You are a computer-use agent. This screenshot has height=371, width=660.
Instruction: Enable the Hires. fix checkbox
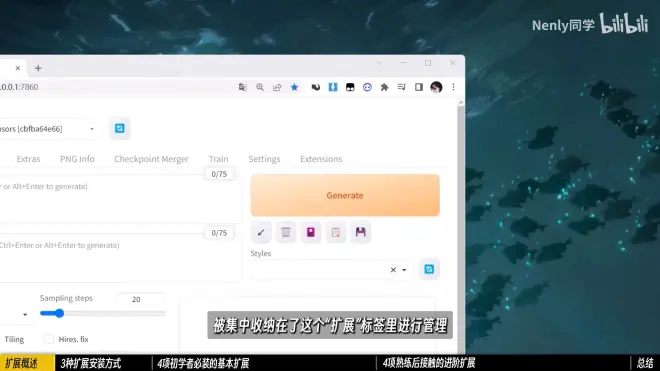(x=49, y=339)
